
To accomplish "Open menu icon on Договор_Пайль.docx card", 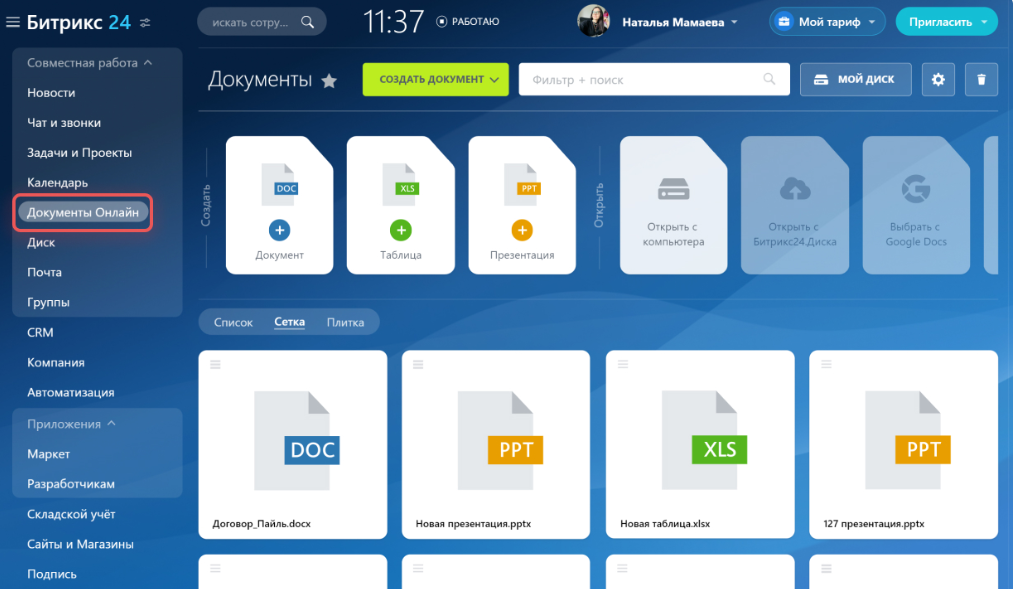I will pos(215,365).
